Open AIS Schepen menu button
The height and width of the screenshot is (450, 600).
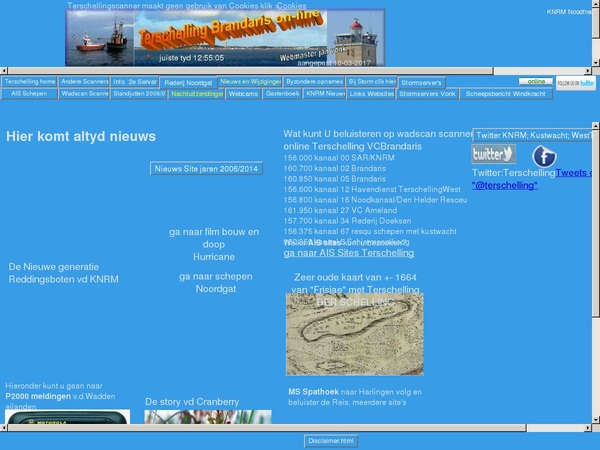pos(29,94)
